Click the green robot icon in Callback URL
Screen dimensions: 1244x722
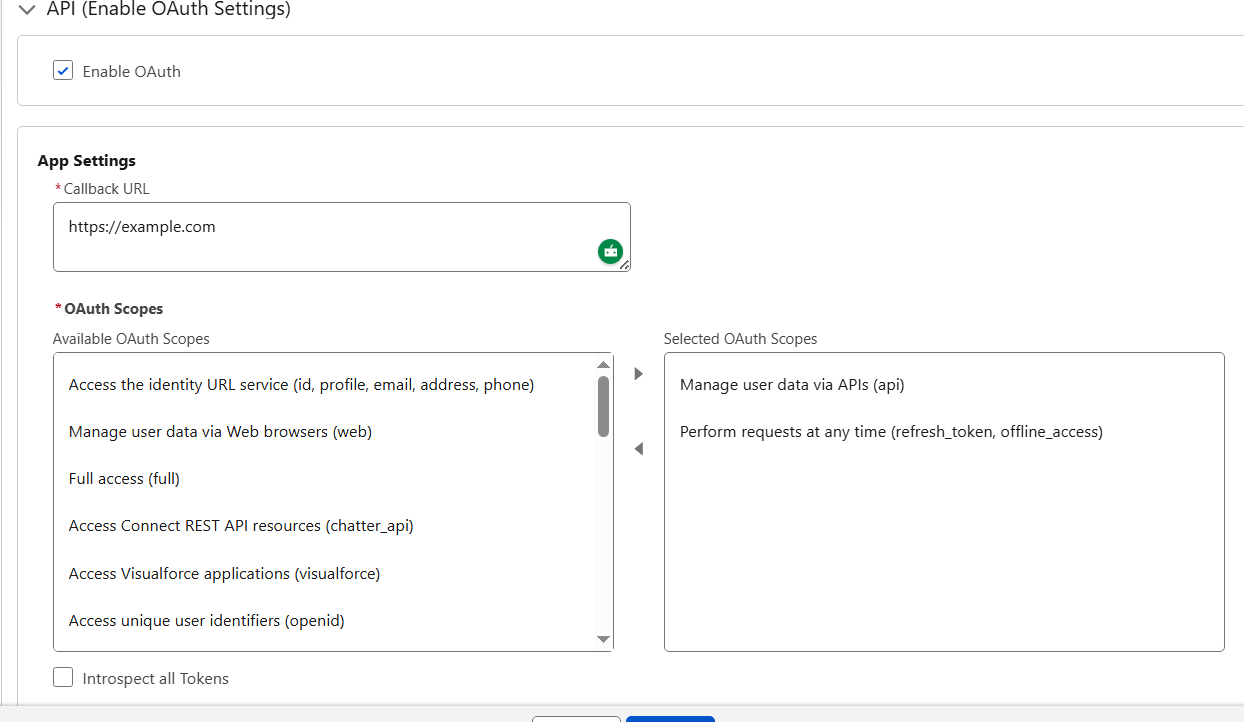point(610,252)
